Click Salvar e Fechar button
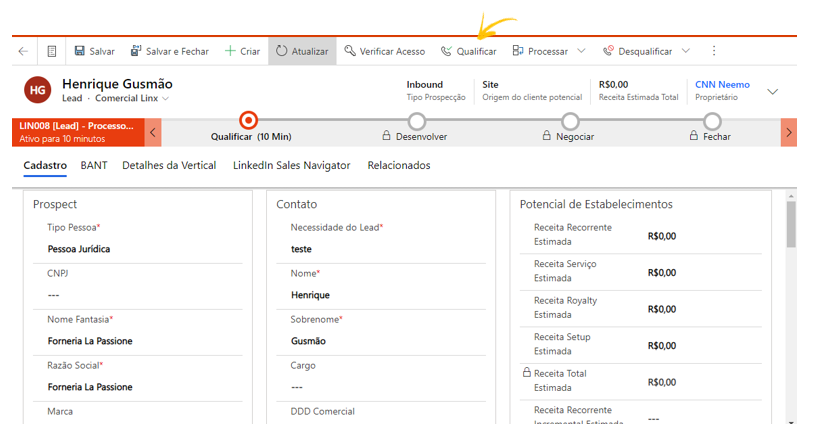This screenshot has width=819, height=447. coord(169,51)
